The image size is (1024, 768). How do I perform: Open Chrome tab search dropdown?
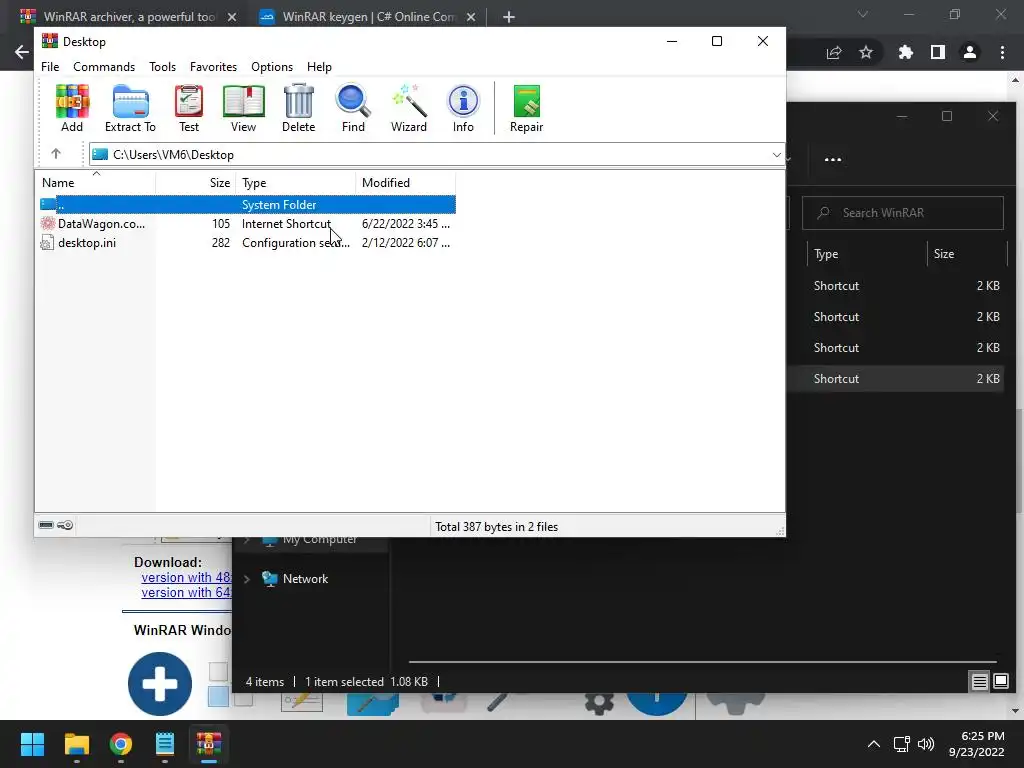[863, 14]
